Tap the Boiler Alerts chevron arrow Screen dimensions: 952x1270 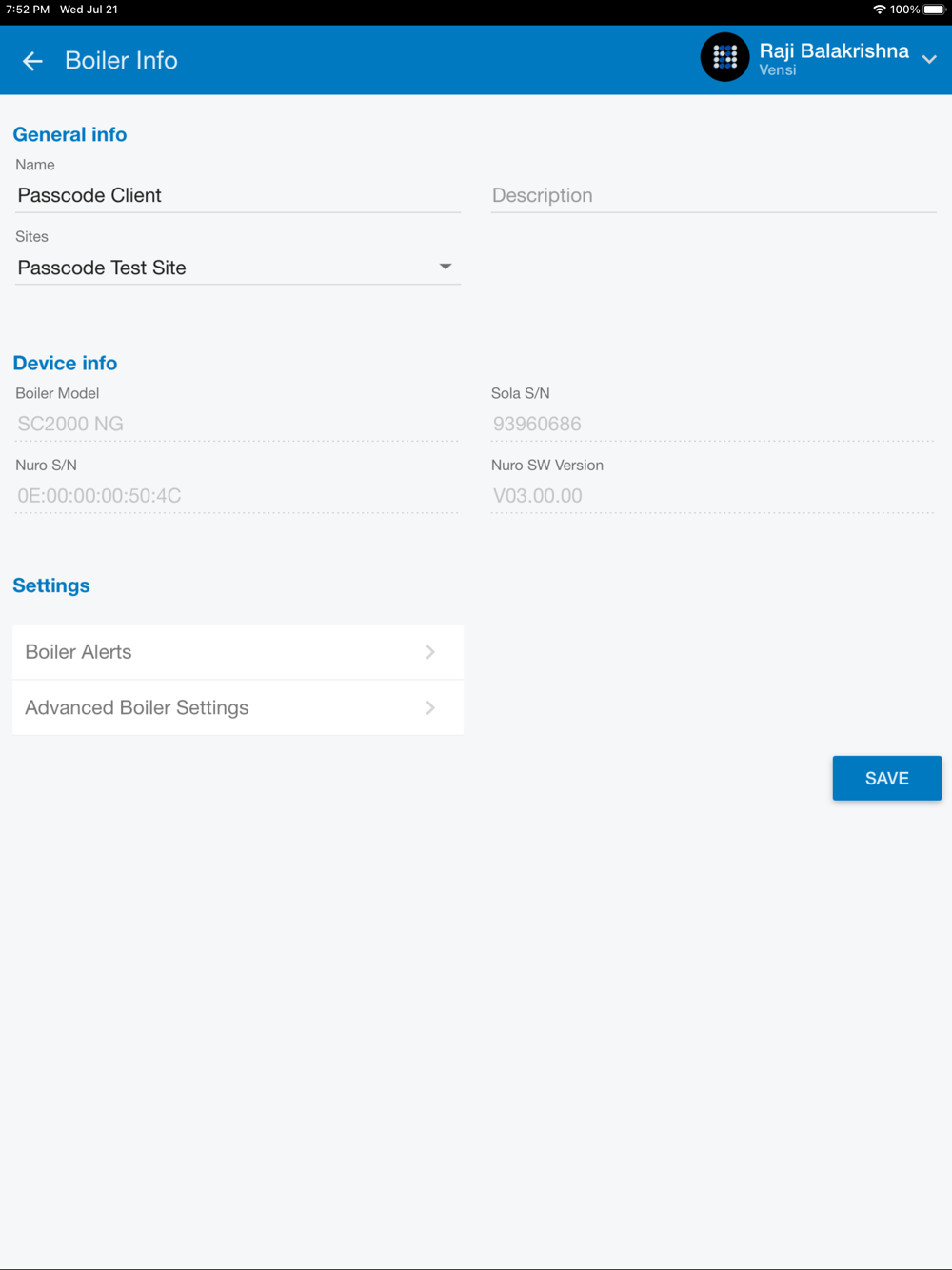(x=430, y=652)
